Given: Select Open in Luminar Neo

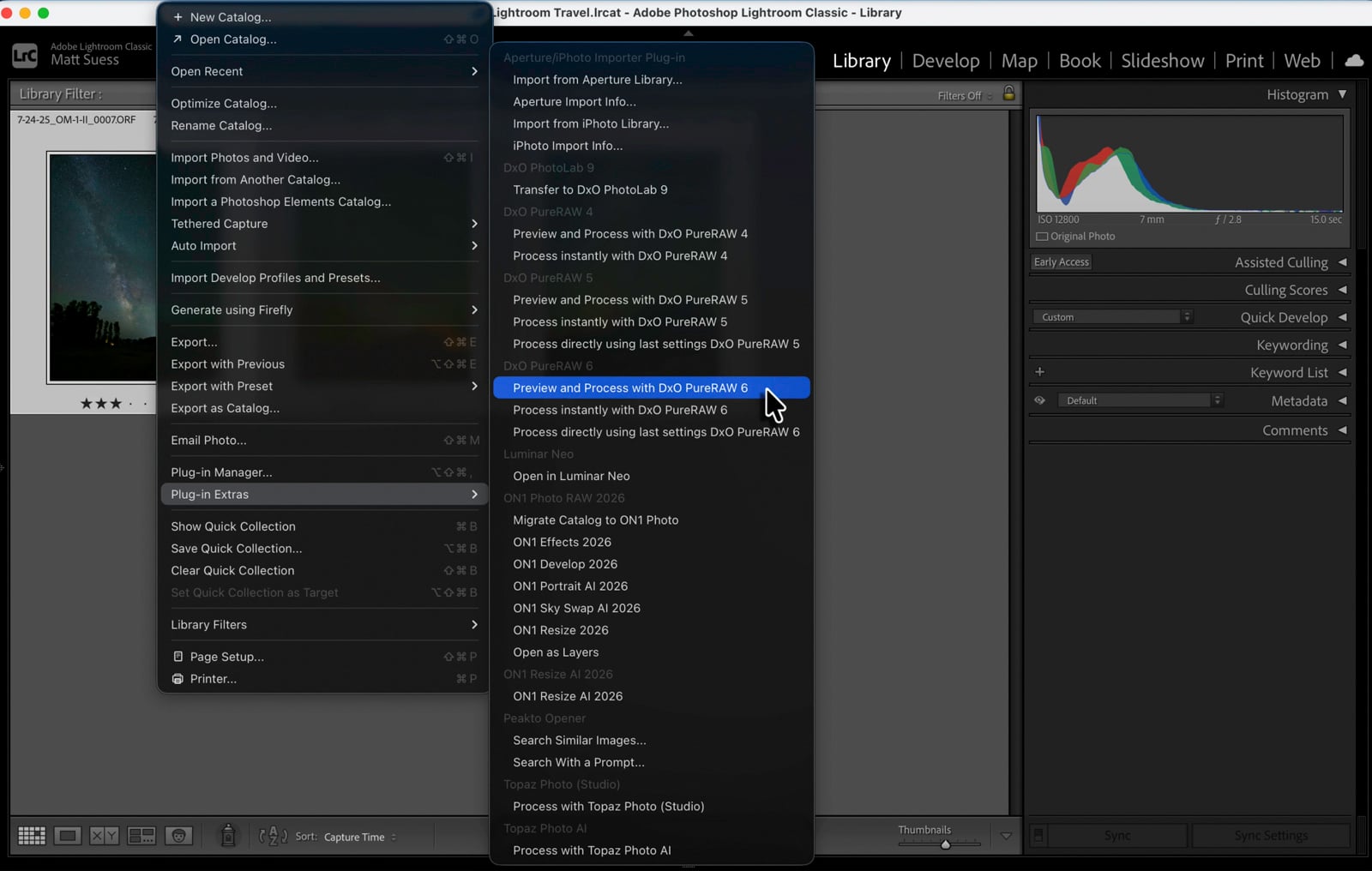Looking at the screenshot, I should click(x=652, y=476).
